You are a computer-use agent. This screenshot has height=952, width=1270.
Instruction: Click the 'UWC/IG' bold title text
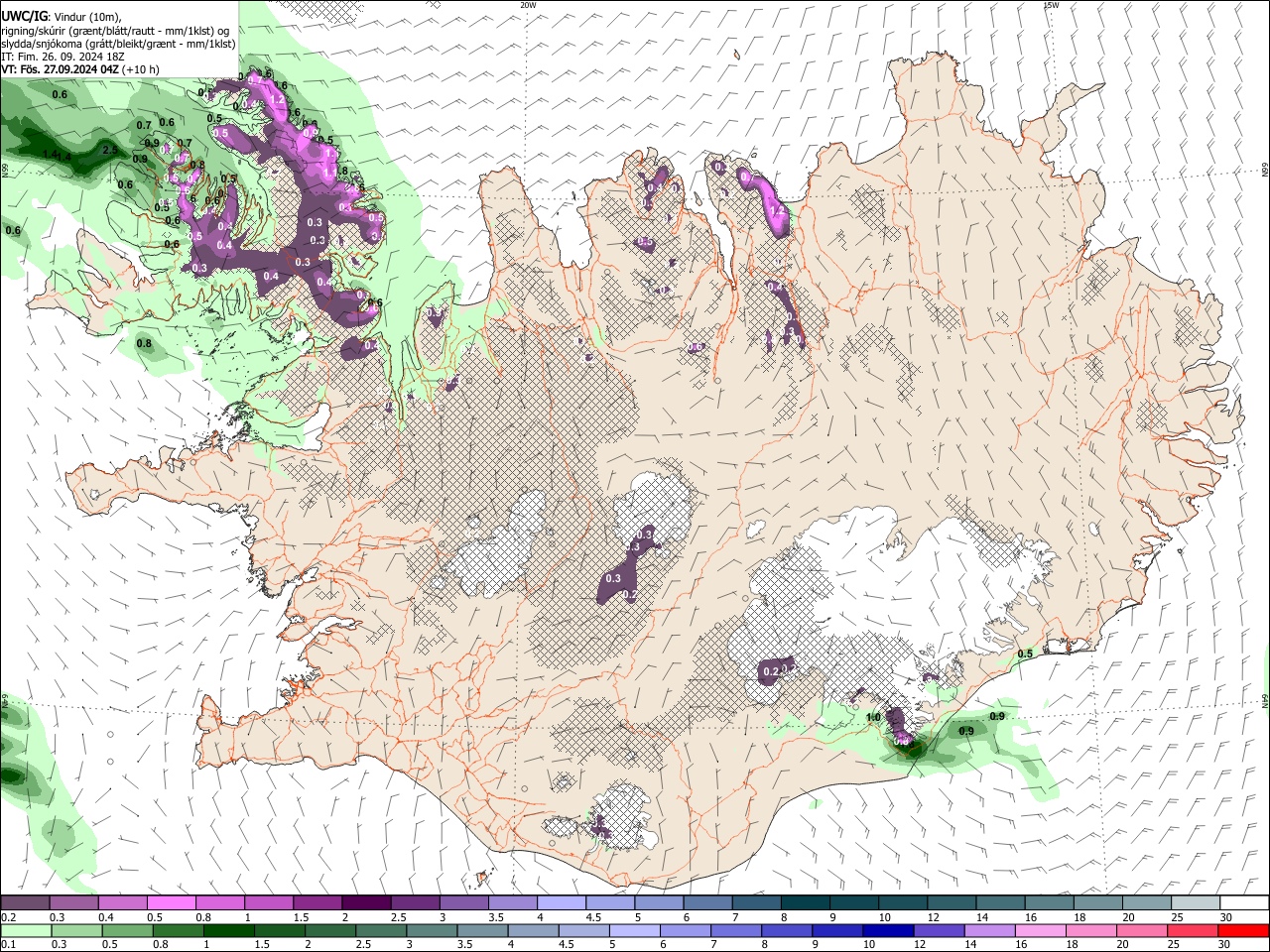point(24,16)
